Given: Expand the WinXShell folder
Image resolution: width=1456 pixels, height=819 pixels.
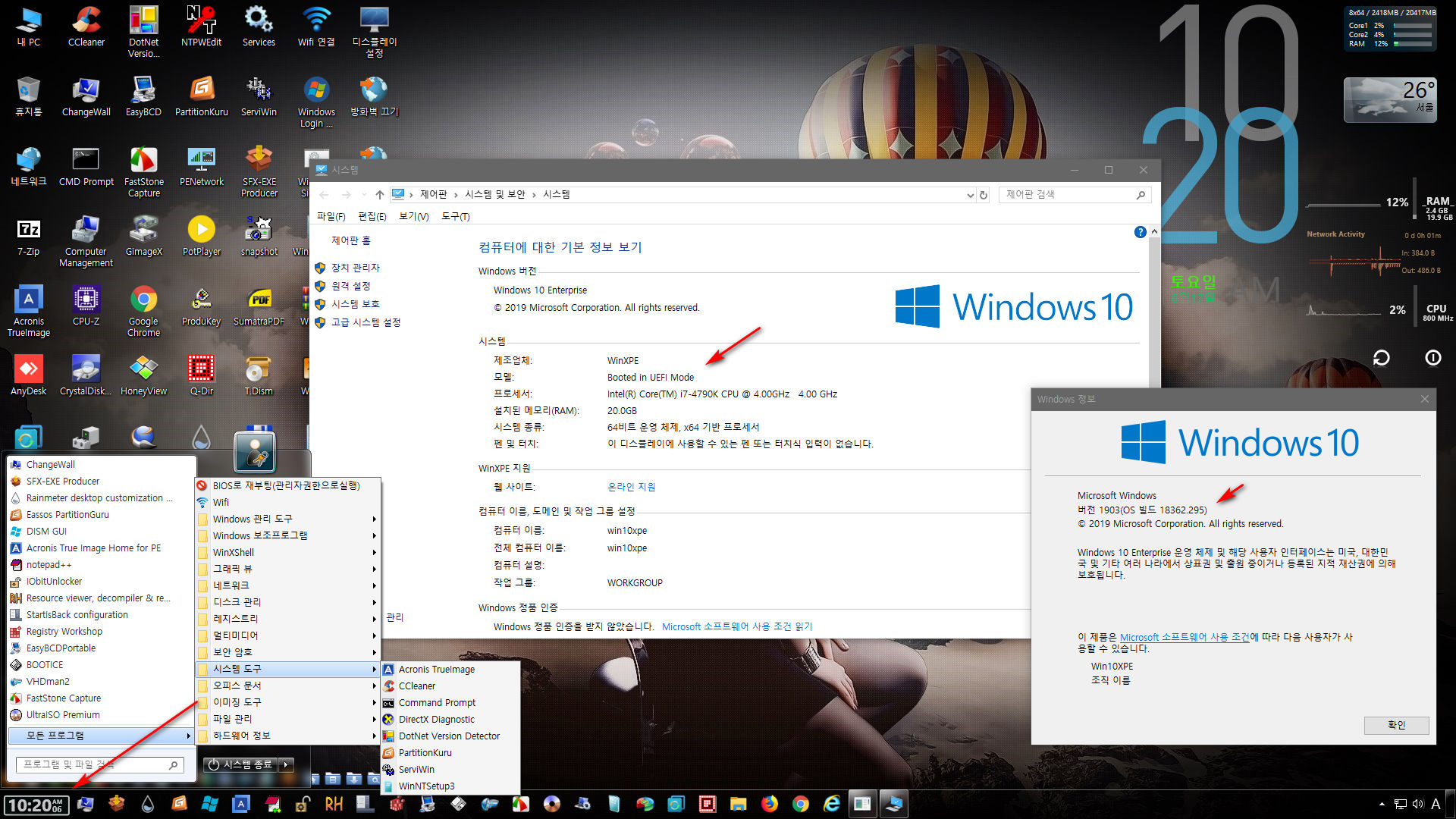Looking at the screenshot, I should [x=287, y=552].
